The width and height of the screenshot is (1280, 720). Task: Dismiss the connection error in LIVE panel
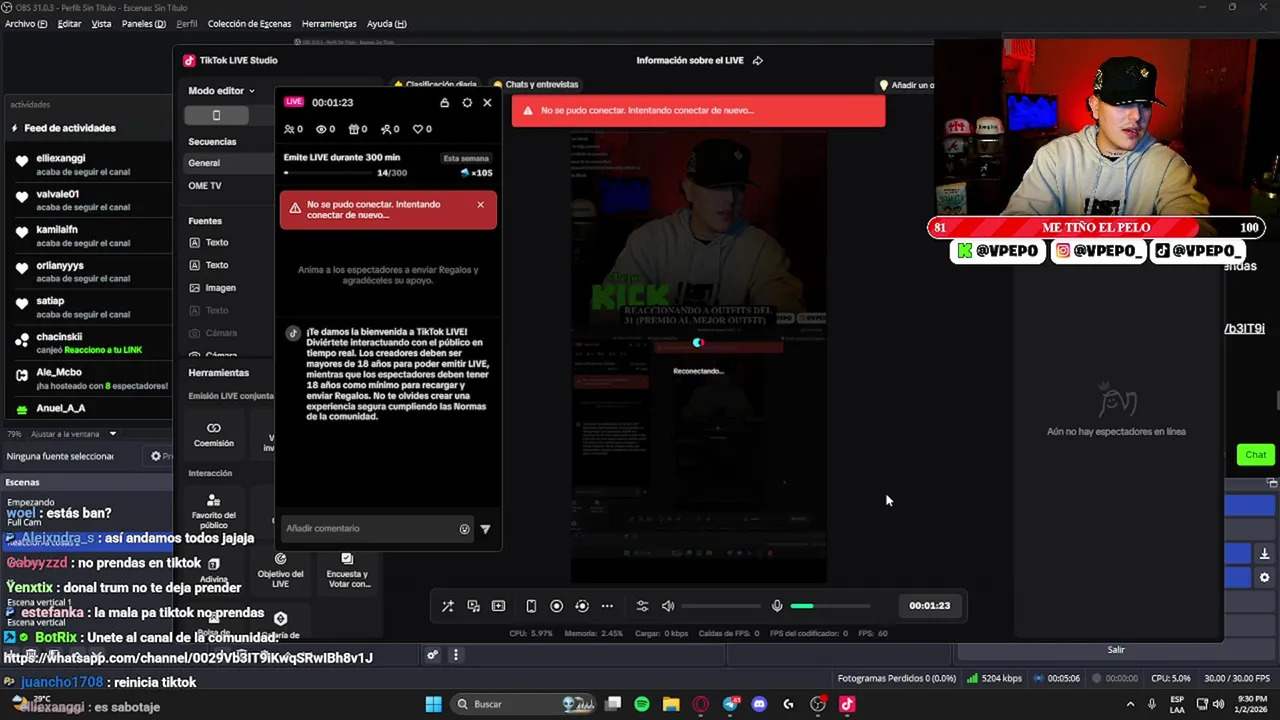(480, 205)
